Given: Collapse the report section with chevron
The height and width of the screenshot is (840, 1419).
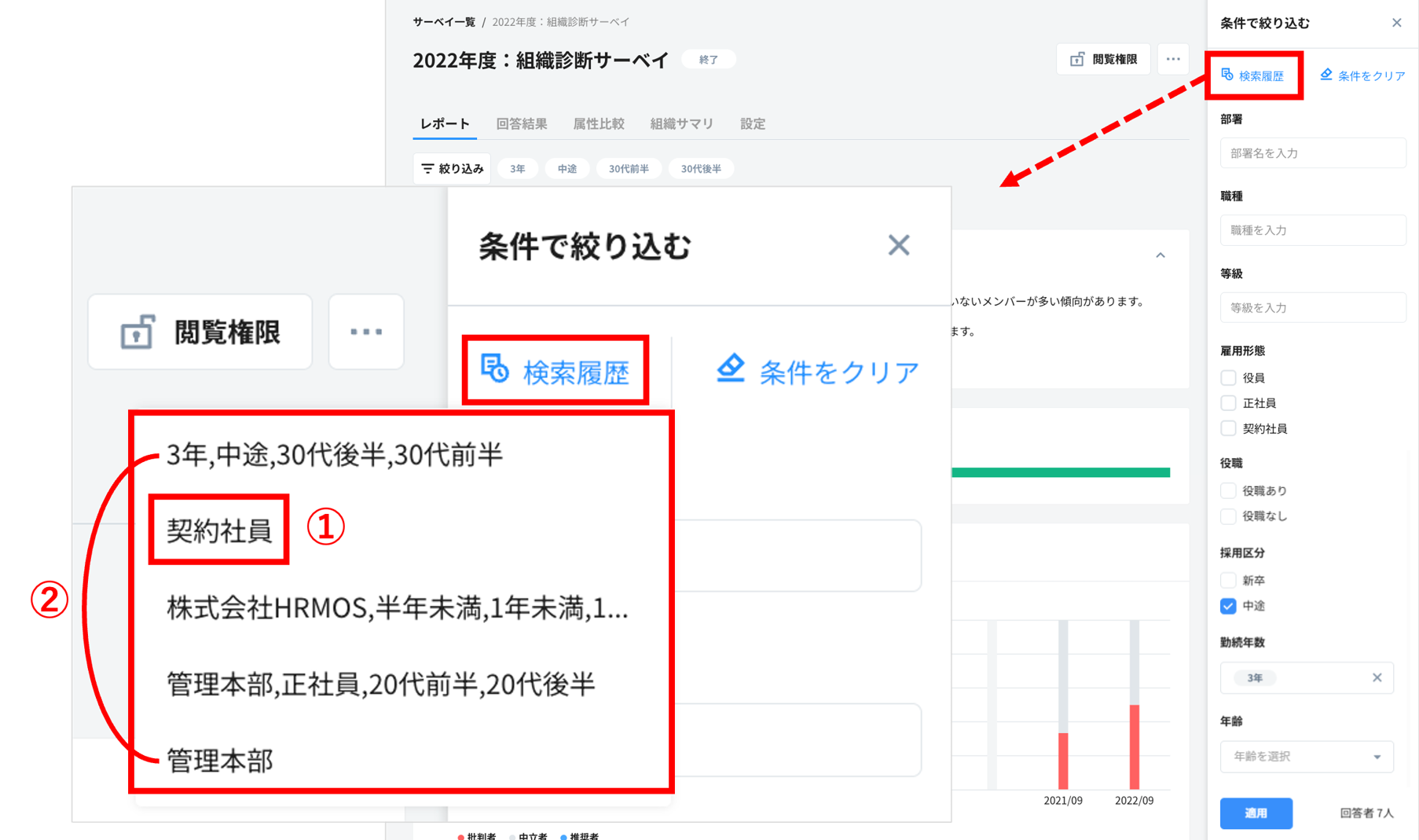Looking at the screenshot, I should 1160,255.
